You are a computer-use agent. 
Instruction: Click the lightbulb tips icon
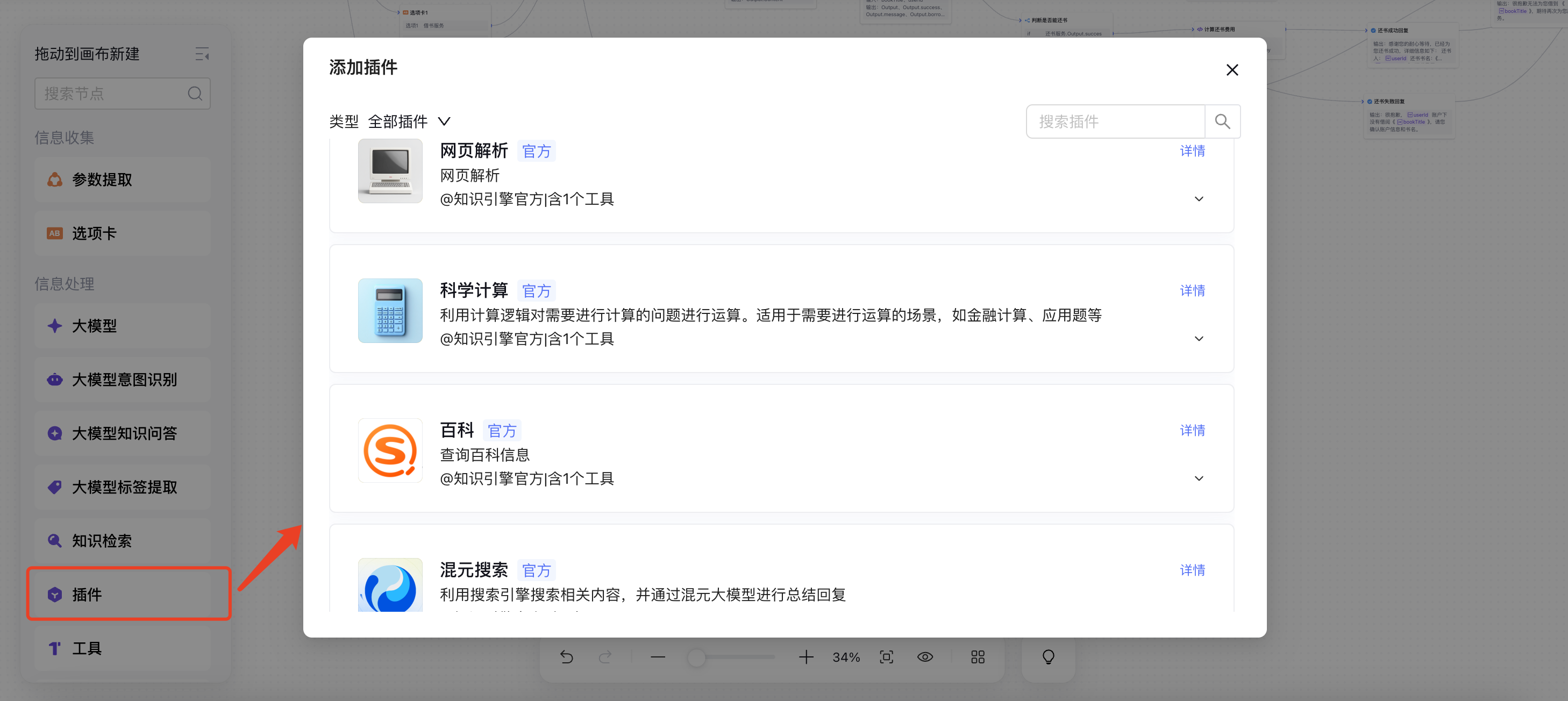(x=1048, y=657)
